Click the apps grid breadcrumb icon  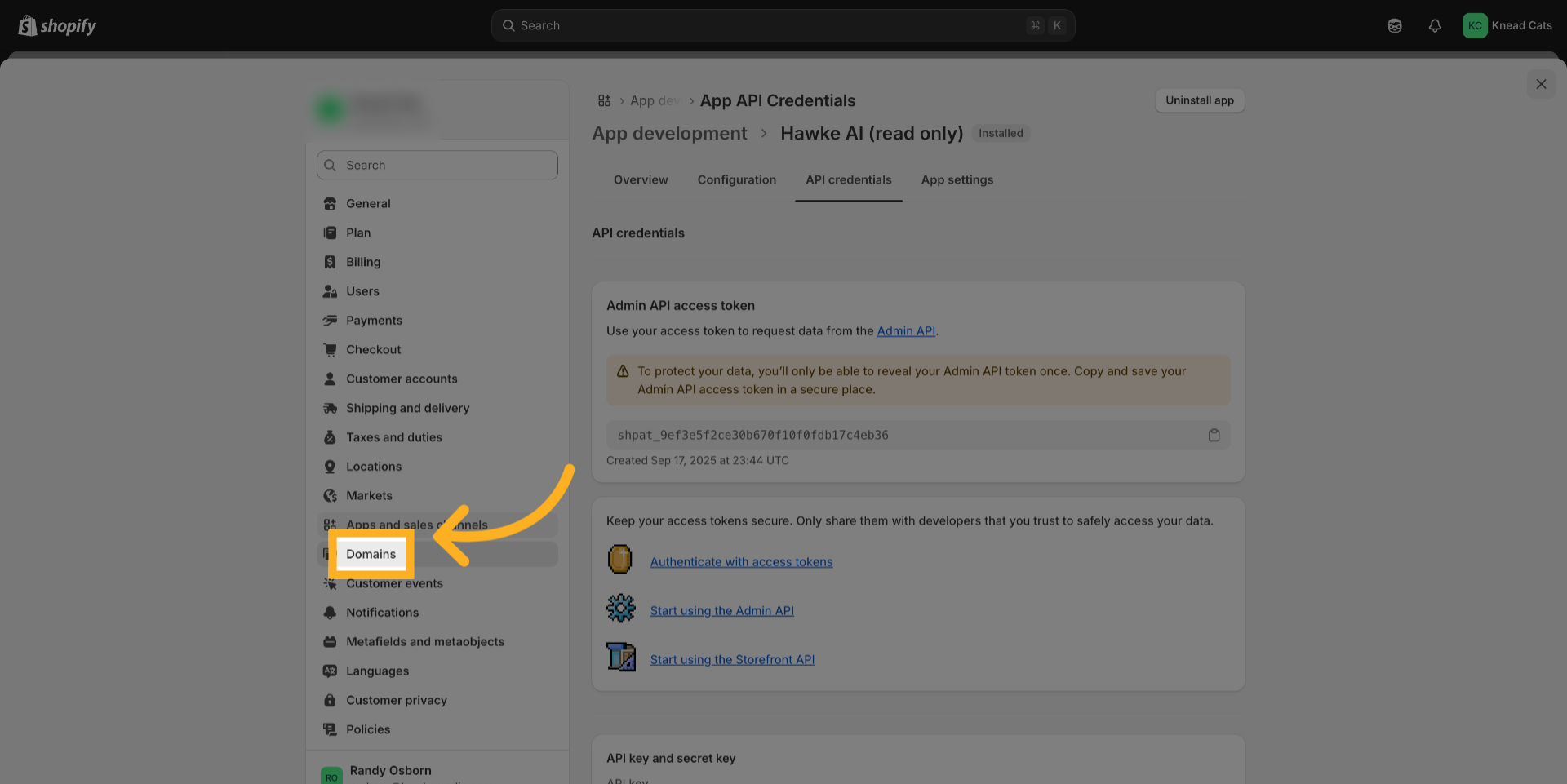point(604,101)
